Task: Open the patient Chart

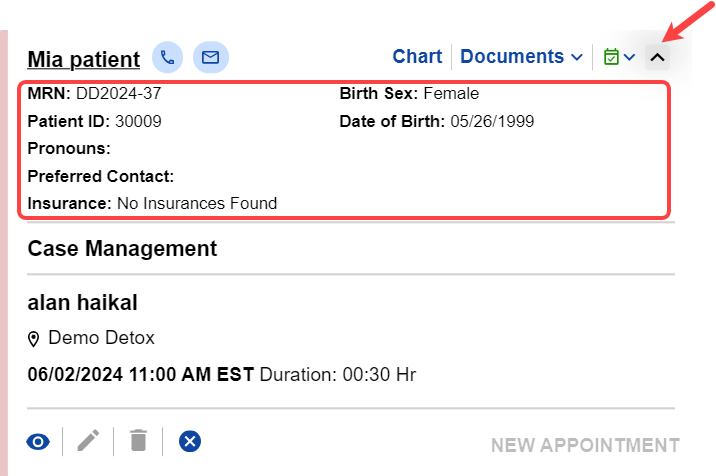Action: (417, 57)
